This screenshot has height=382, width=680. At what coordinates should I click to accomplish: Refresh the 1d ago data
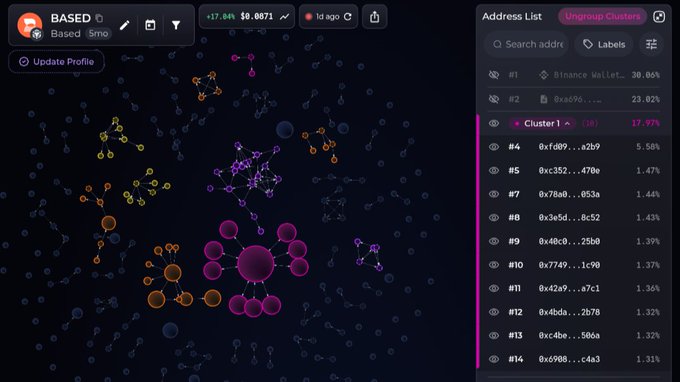347,16
